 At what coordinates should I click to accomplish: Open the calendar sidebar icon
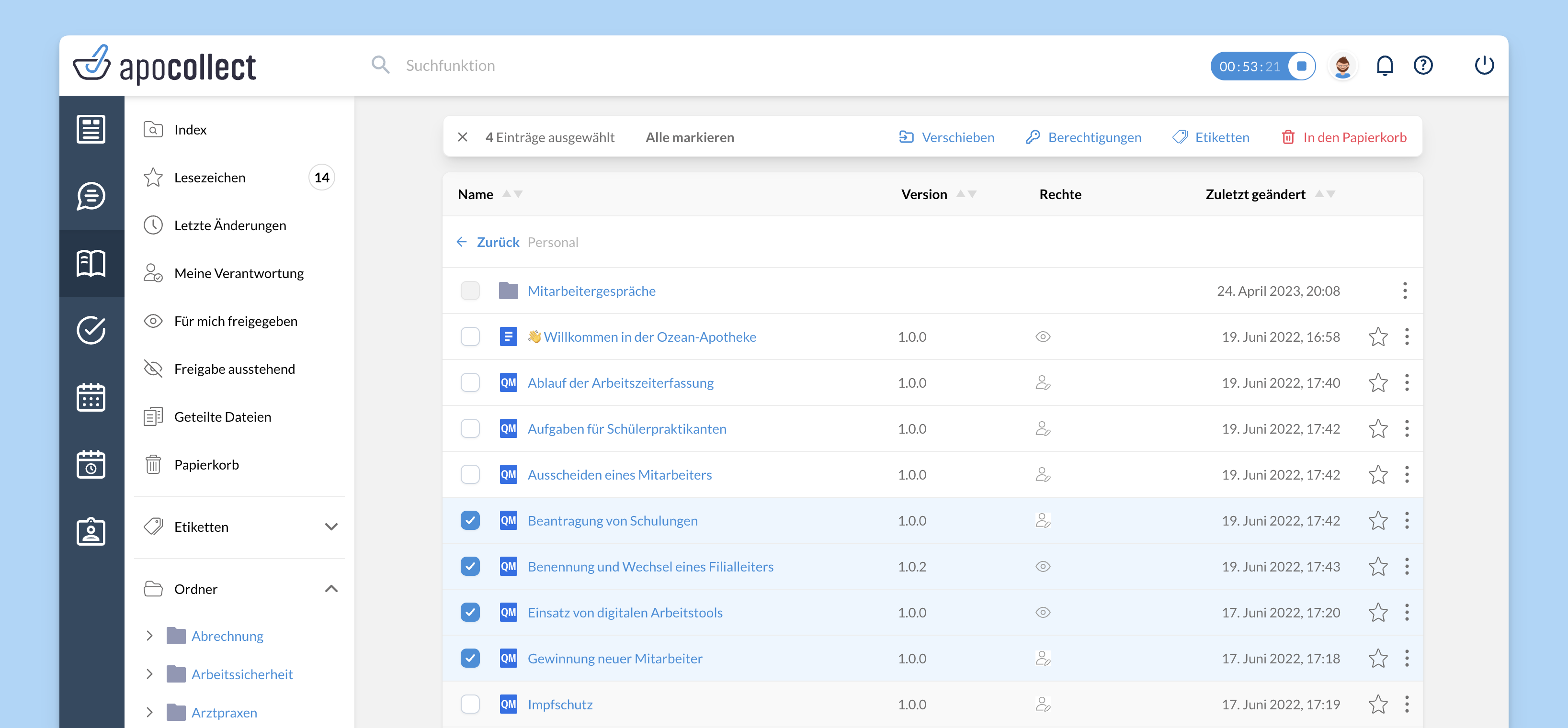point(91,397)
